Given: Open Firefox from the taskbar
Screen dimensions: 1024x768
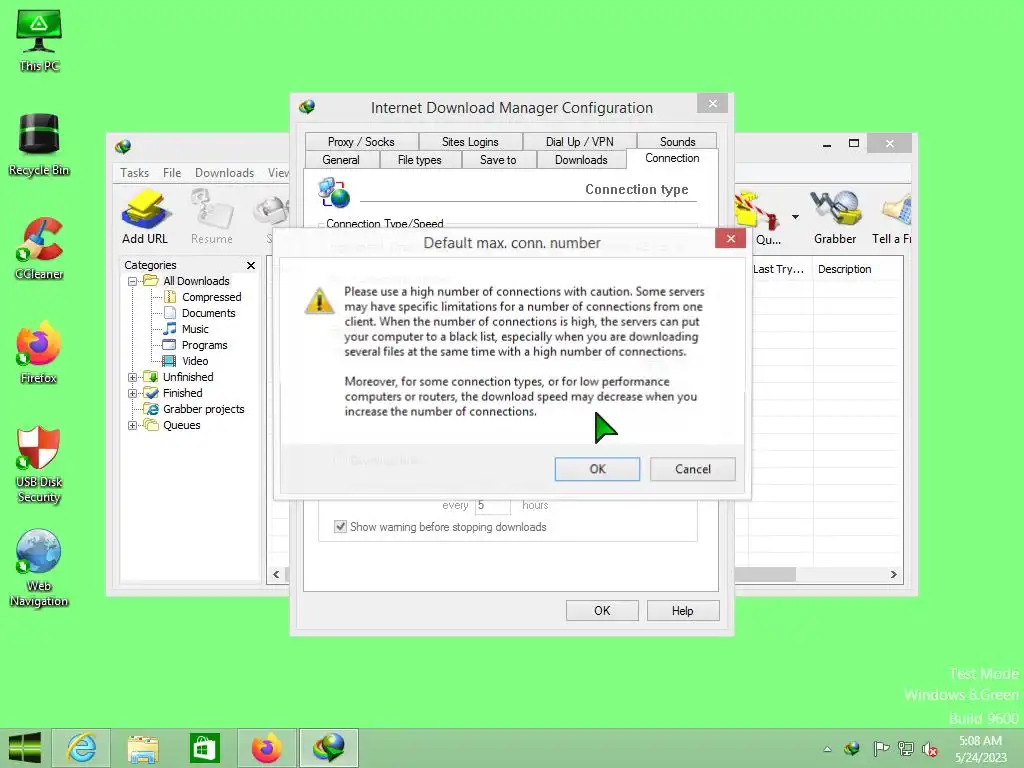Looking at the screenshot, I should coord(266,748).
